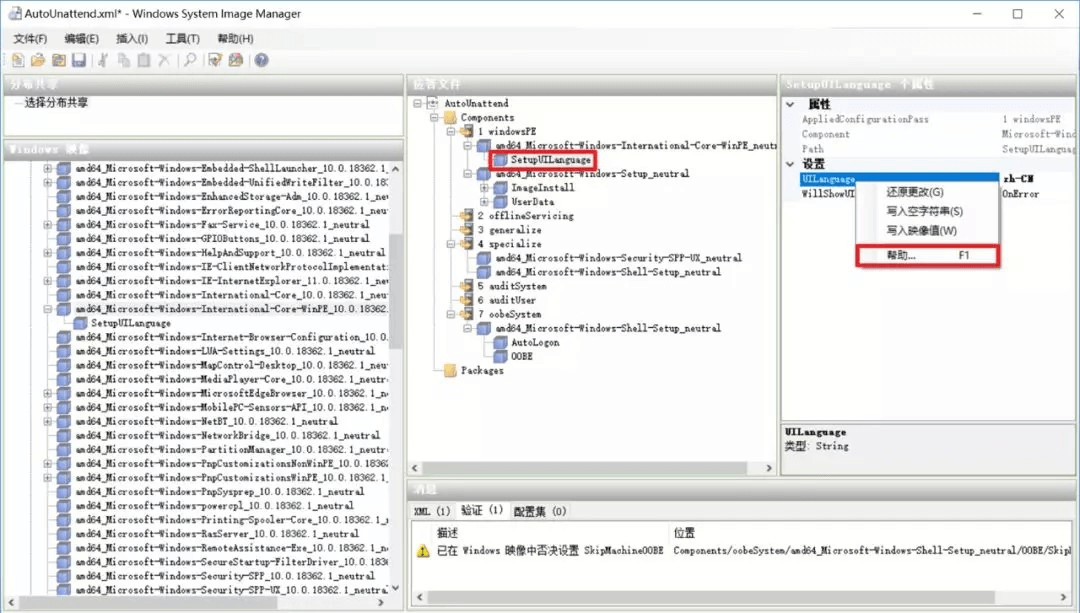
Task: Expand the ImageInstall node
Action: [485, 188]
